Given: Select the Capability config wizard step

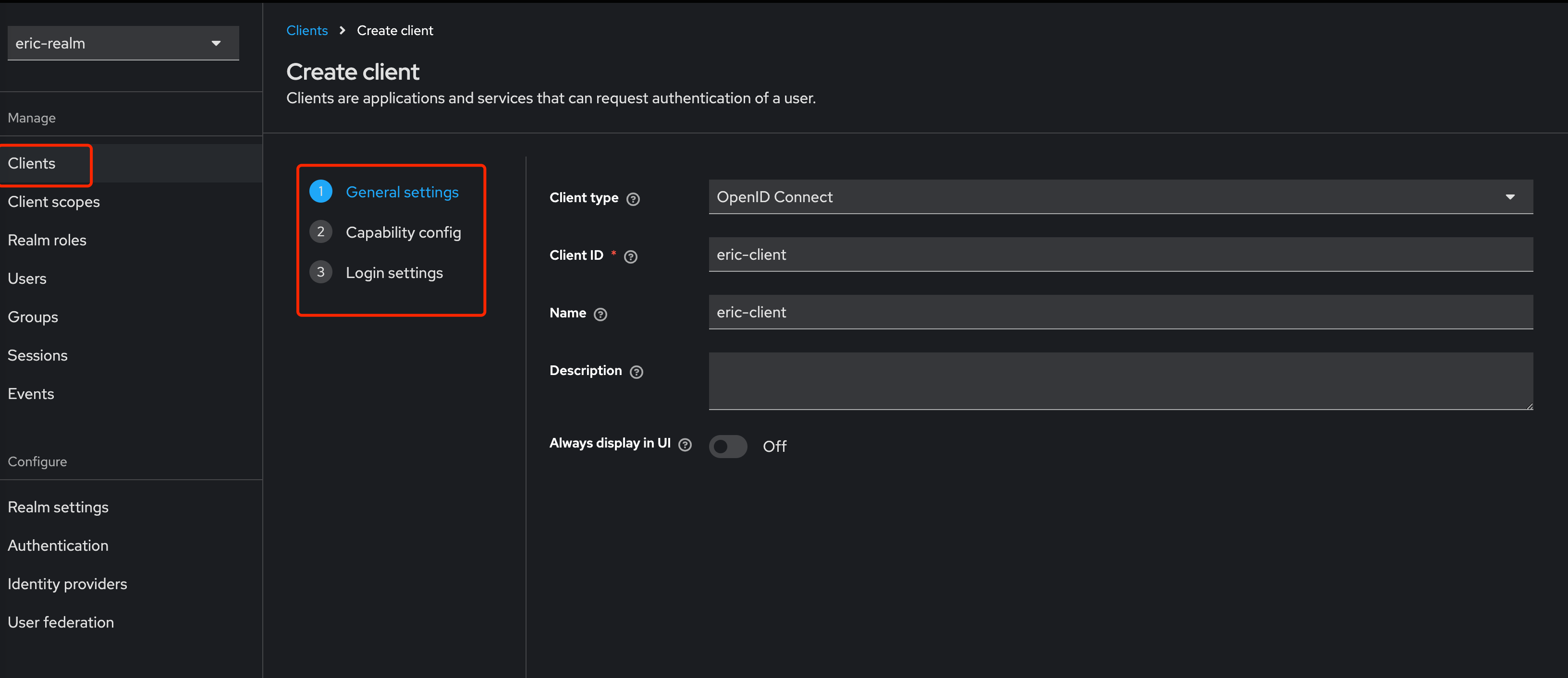Looking at the screenshot, I should click(x=403, y=232).
